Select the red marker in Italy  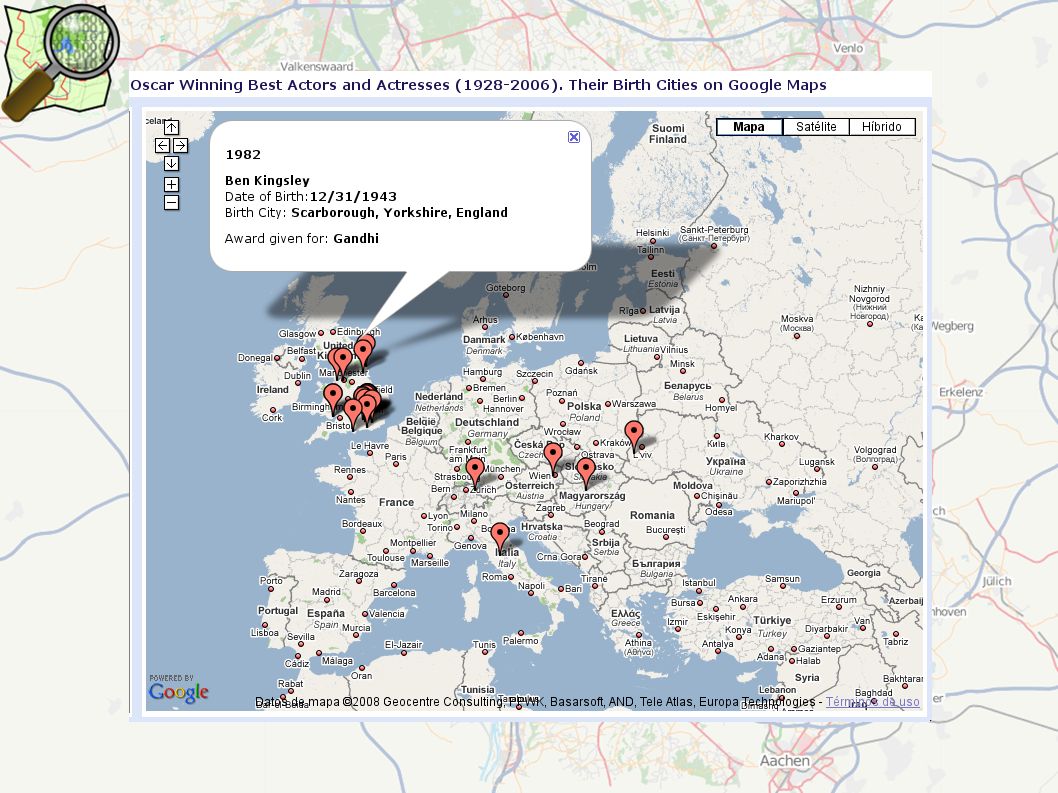[500, 537]
